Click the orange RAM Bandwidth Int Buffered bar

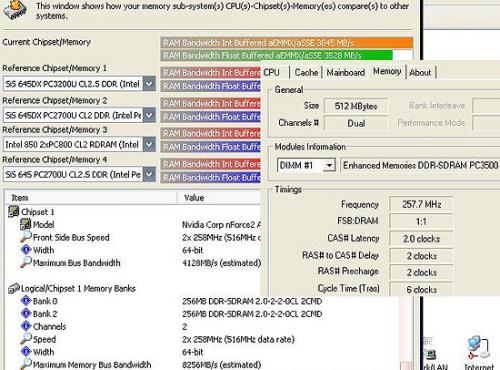click(287, 43)
